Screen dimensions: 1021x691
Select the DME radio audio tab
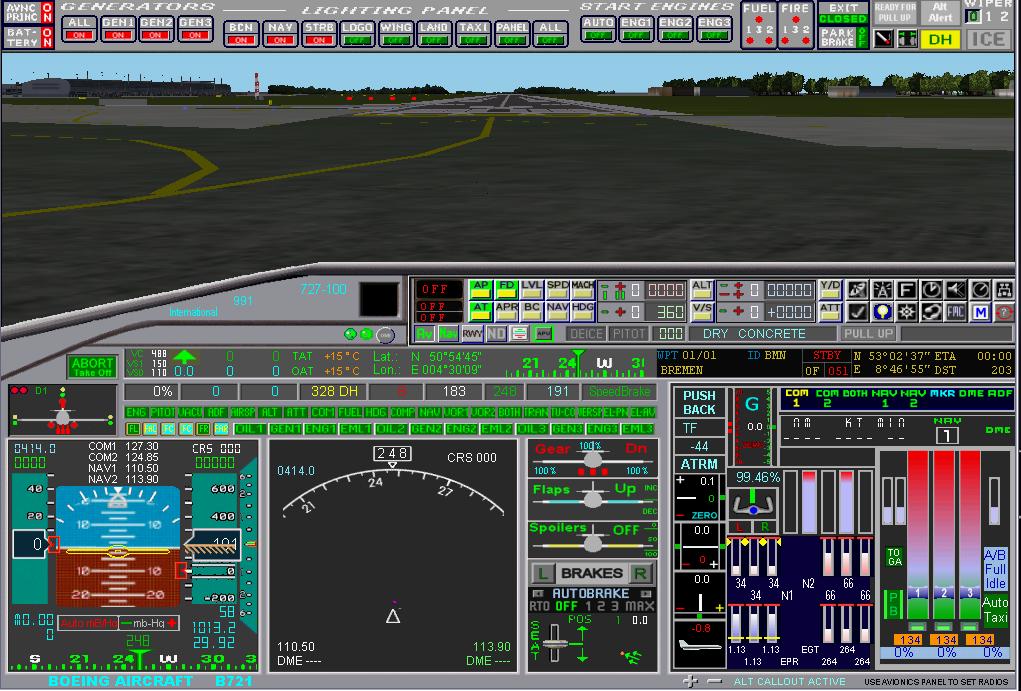[x=971, y=393]
